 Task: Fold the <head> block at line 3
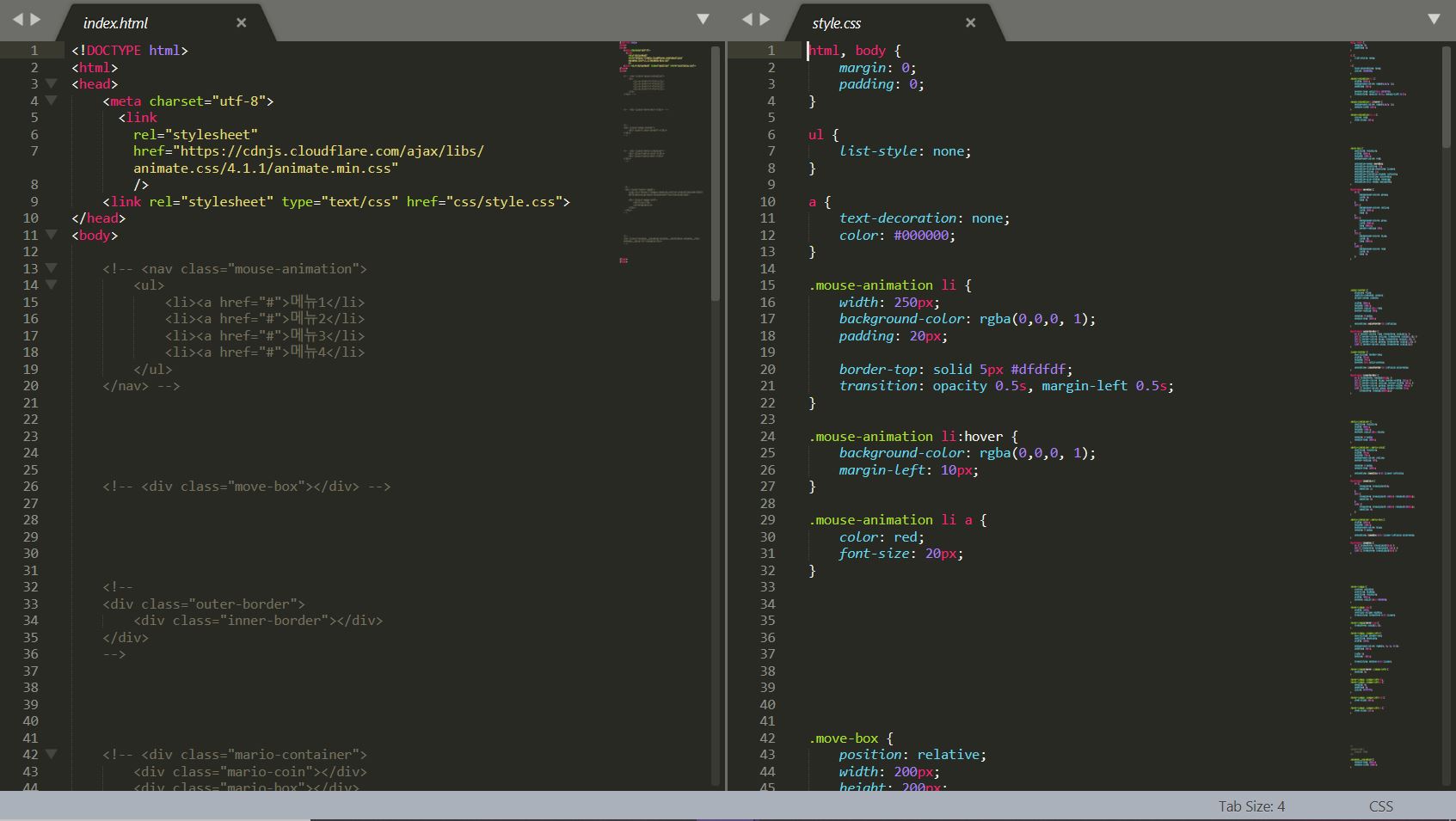point(52,83)
